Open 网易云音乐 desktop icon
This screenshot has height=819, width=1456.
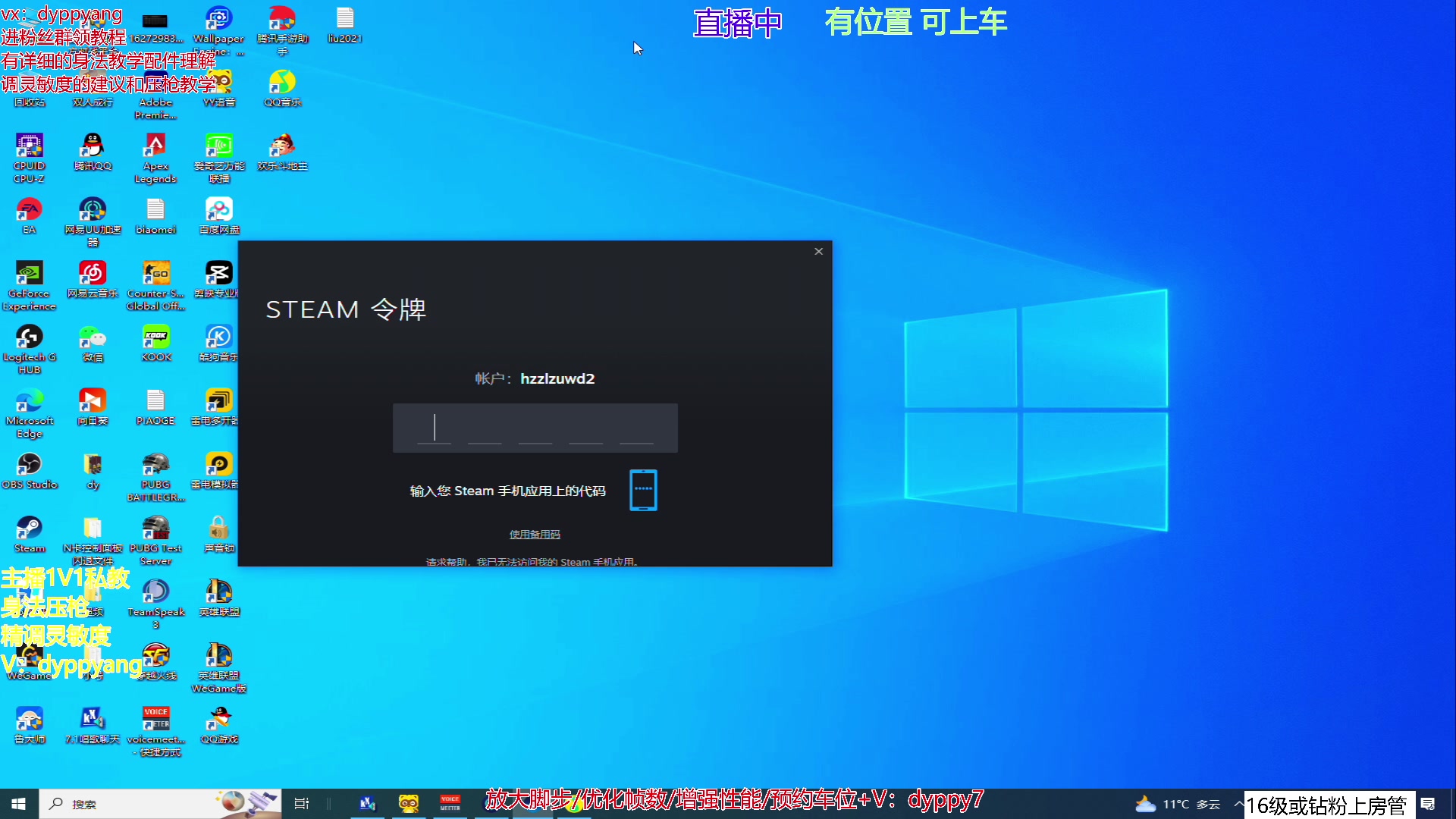pyautogui.click(x=93, y=279)
